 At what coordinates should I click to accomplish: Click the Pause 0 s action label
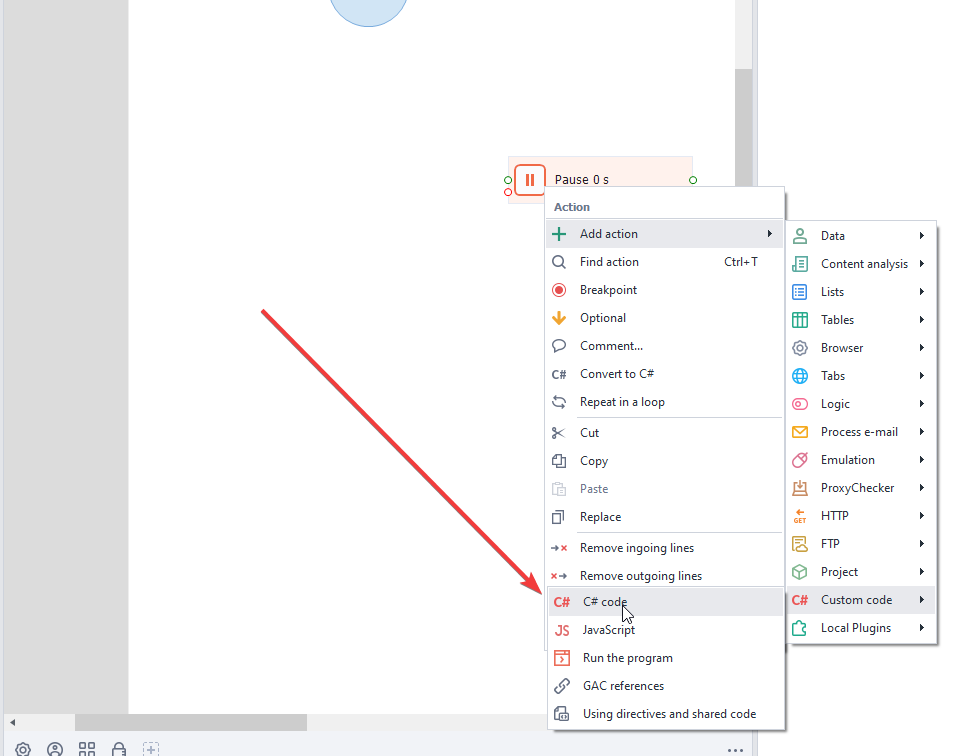(x=582, y=180)
